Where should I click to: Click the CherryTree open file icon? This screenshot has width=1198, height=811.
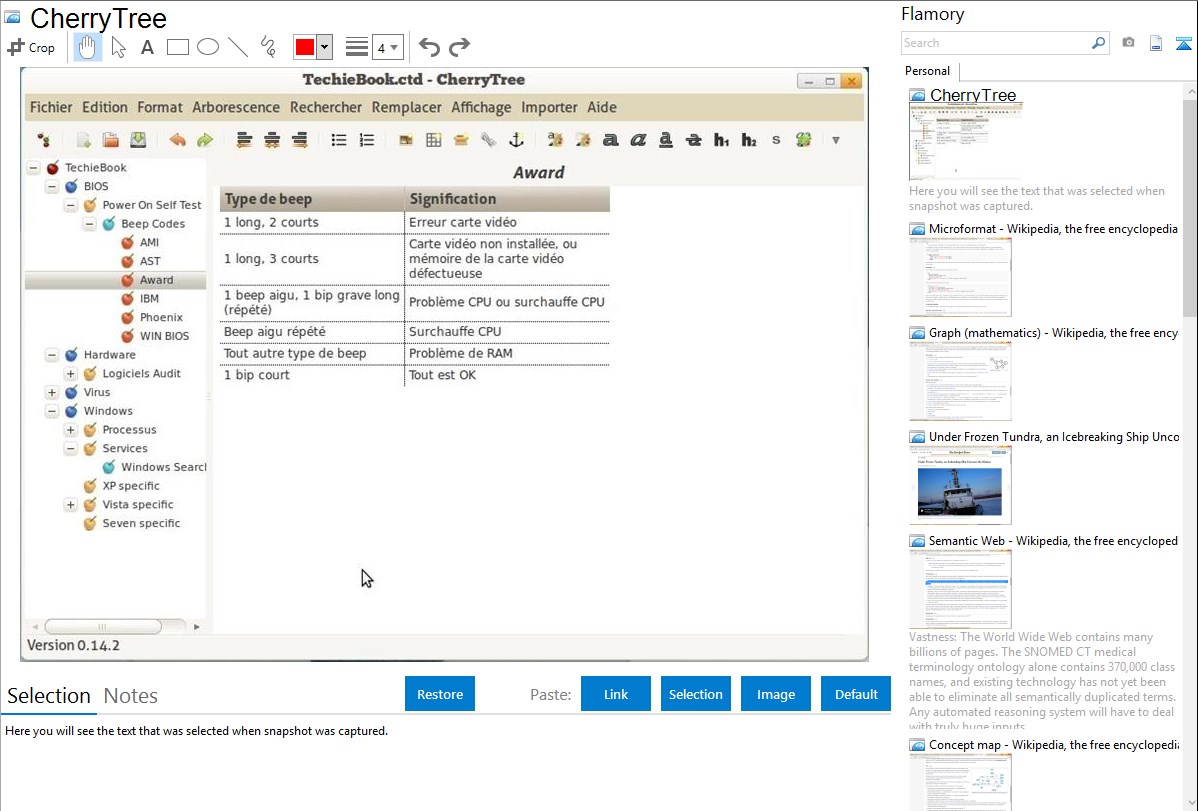(111, 140)
